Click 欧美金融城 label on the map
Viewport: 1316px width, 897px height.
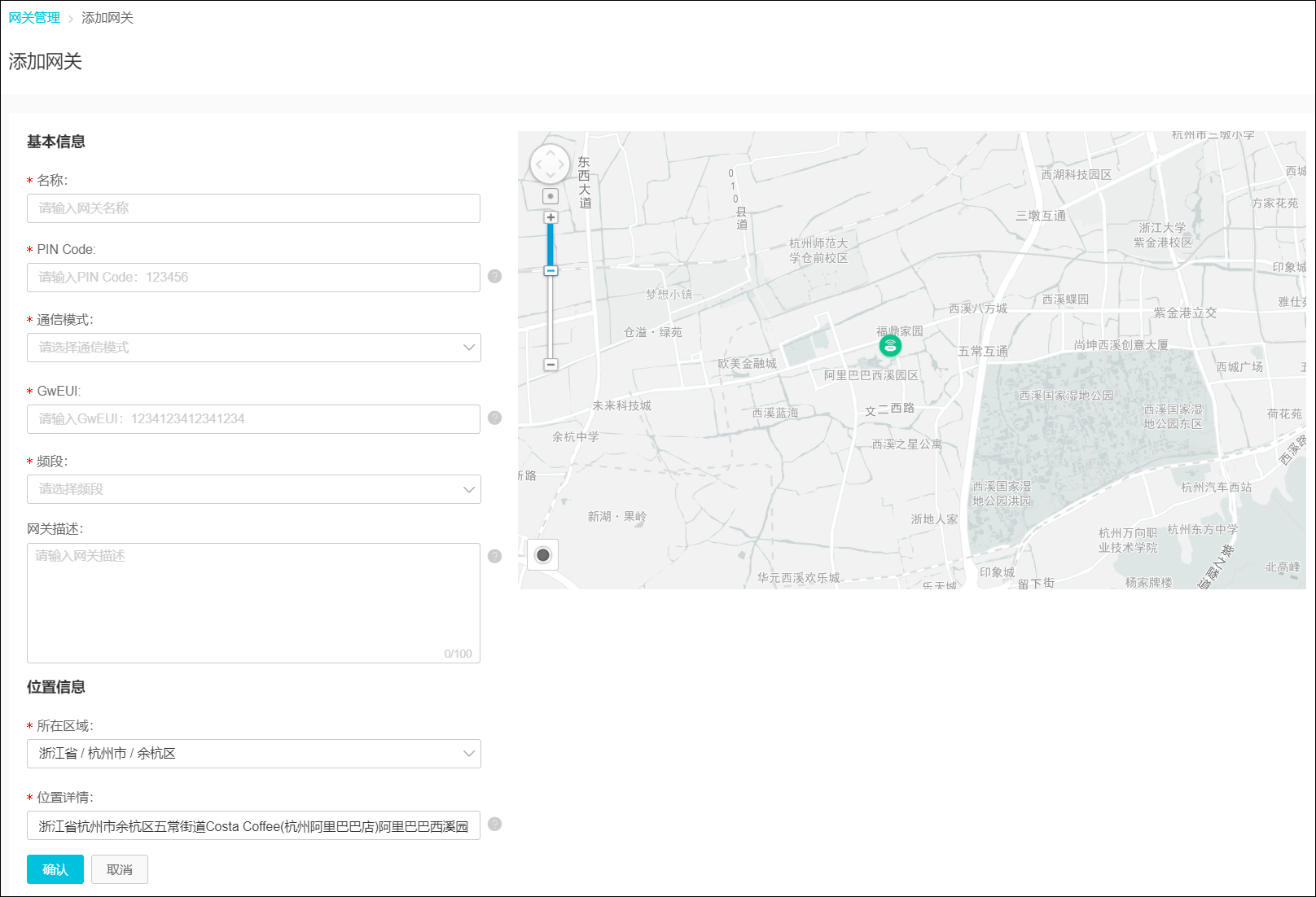point(748,364)
